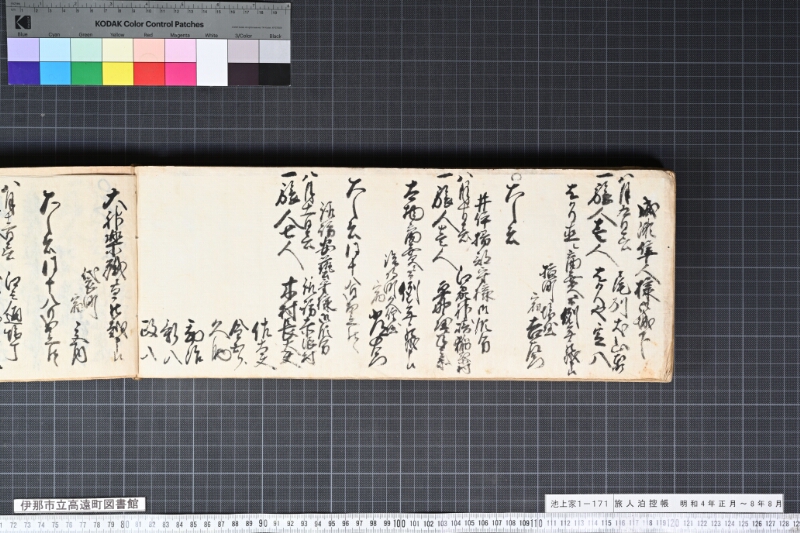Screen dimensions: 800x533
Task: Click the 池上家1-171 catalog label
Action: click(x=579, y=503)
